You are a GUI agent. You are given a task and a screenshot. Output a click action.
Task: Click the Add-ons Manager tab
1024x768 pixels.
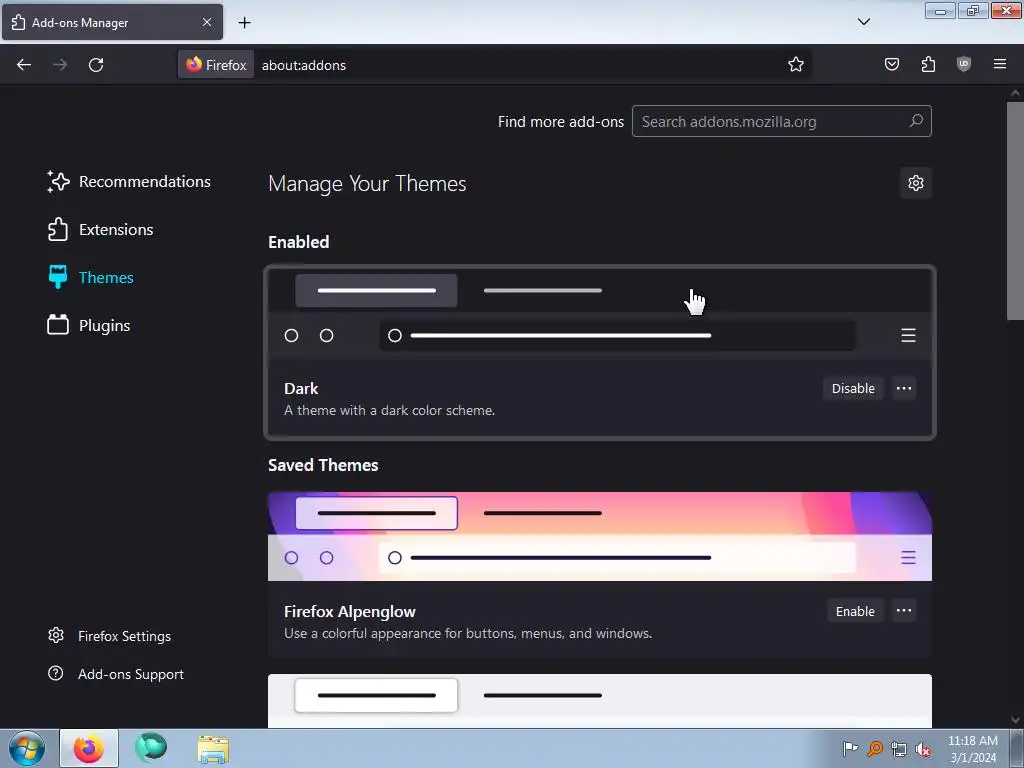(112, 22)
